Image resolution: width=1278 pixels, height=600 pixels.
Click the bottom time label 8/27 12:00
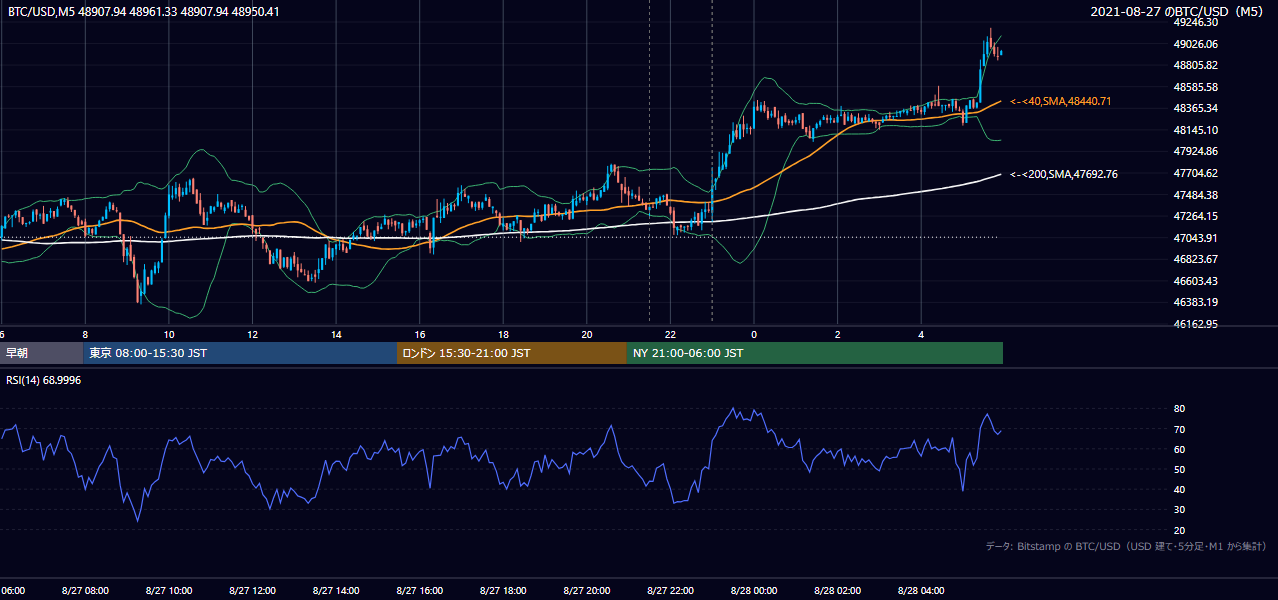252,591
